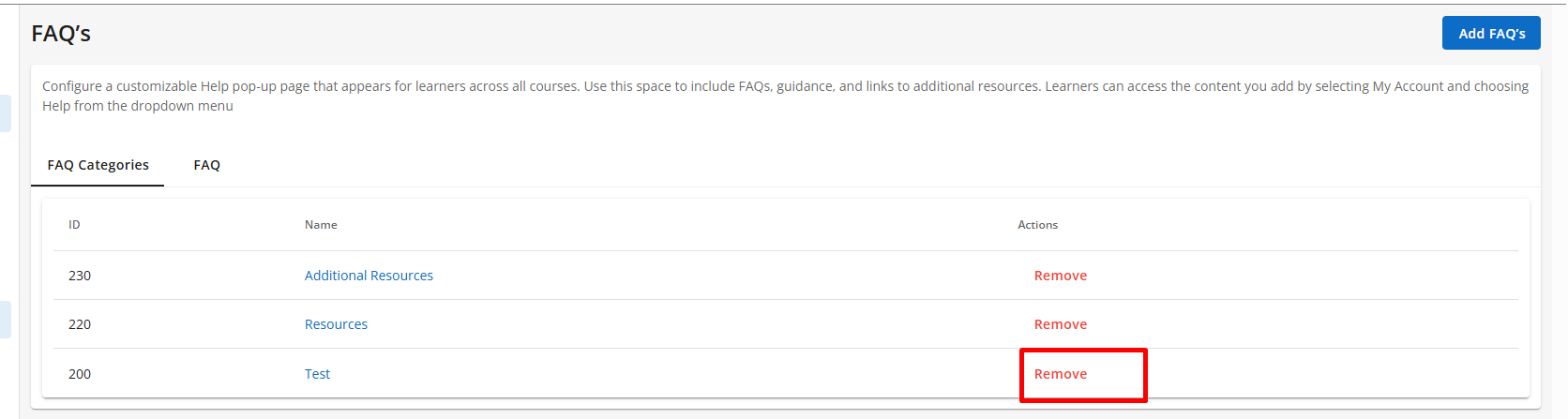Open the FAQ tab
The image size is (1568, 419).
pyautogui.click(x=206, y=165)
